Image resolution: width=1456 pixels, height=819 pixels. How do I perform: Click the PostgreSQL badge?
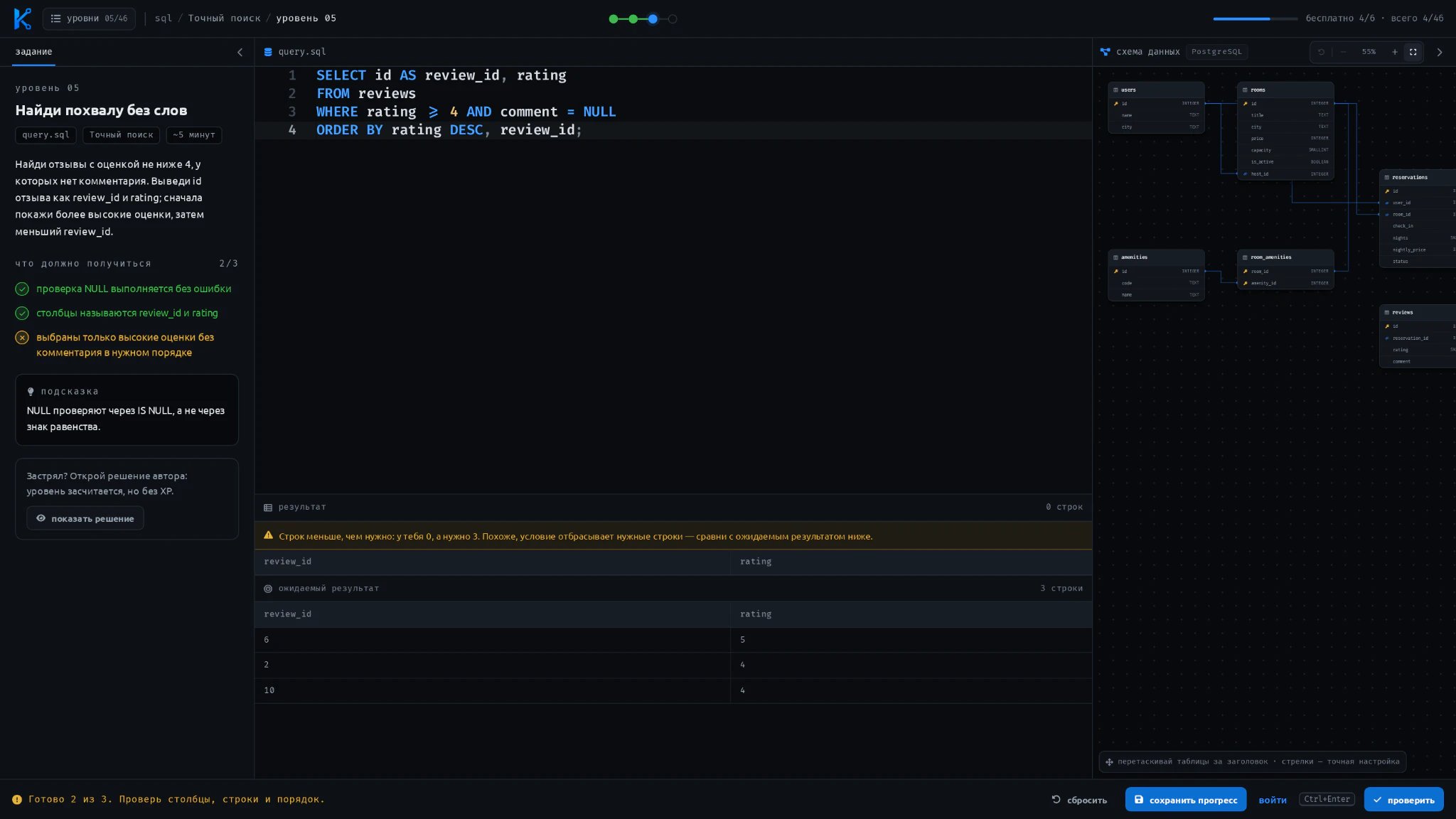[x=1216, y=52]
